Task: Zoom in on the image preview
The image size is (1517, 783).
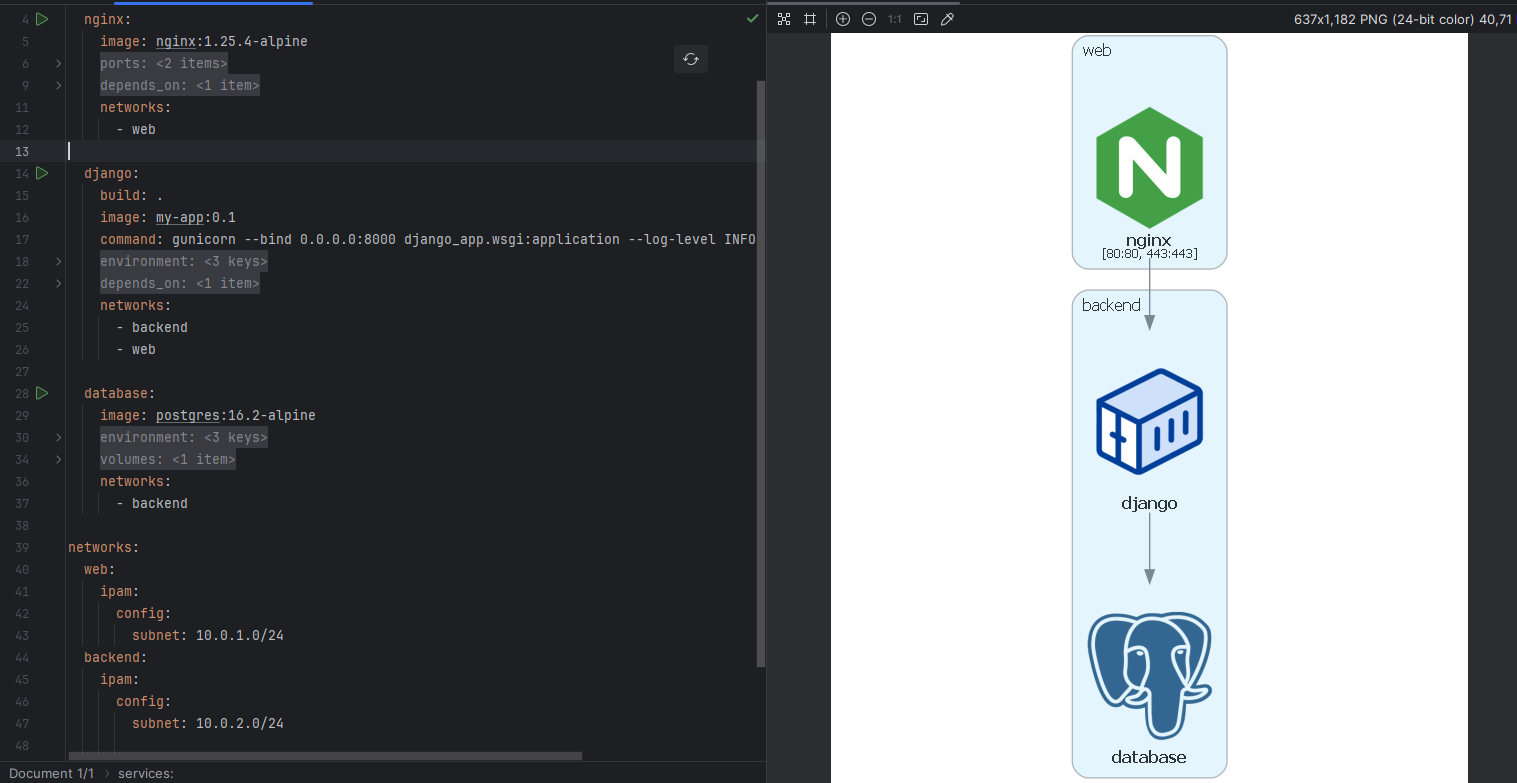Action: coord(843,19)
